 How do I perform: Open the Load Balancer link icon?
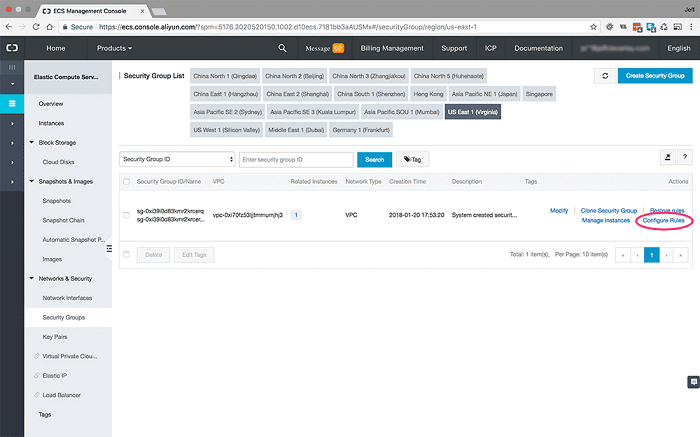coord(37,395)
